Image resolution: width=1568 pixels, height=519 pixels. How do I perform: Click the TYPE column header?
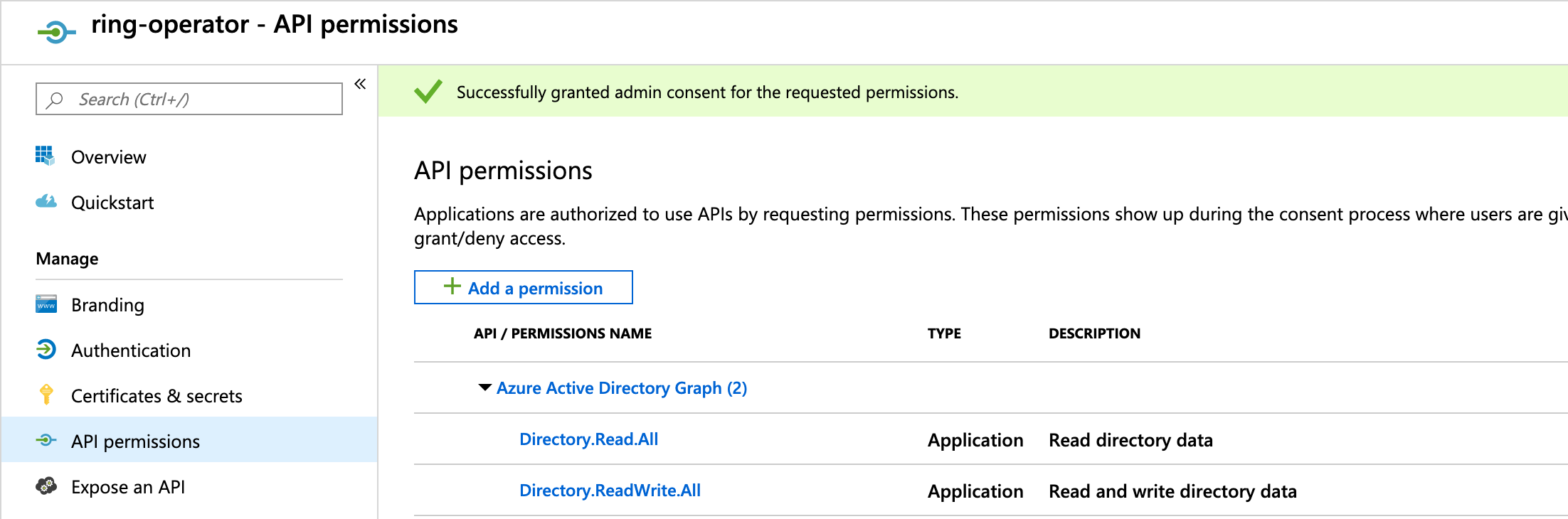(x=944, y=333)
